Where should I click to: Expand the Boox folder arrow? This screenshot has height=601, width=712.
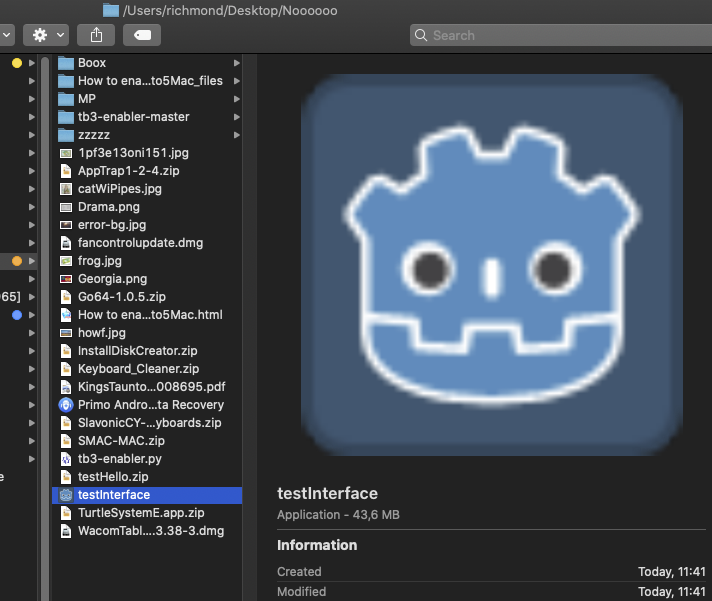pos(237,63)
